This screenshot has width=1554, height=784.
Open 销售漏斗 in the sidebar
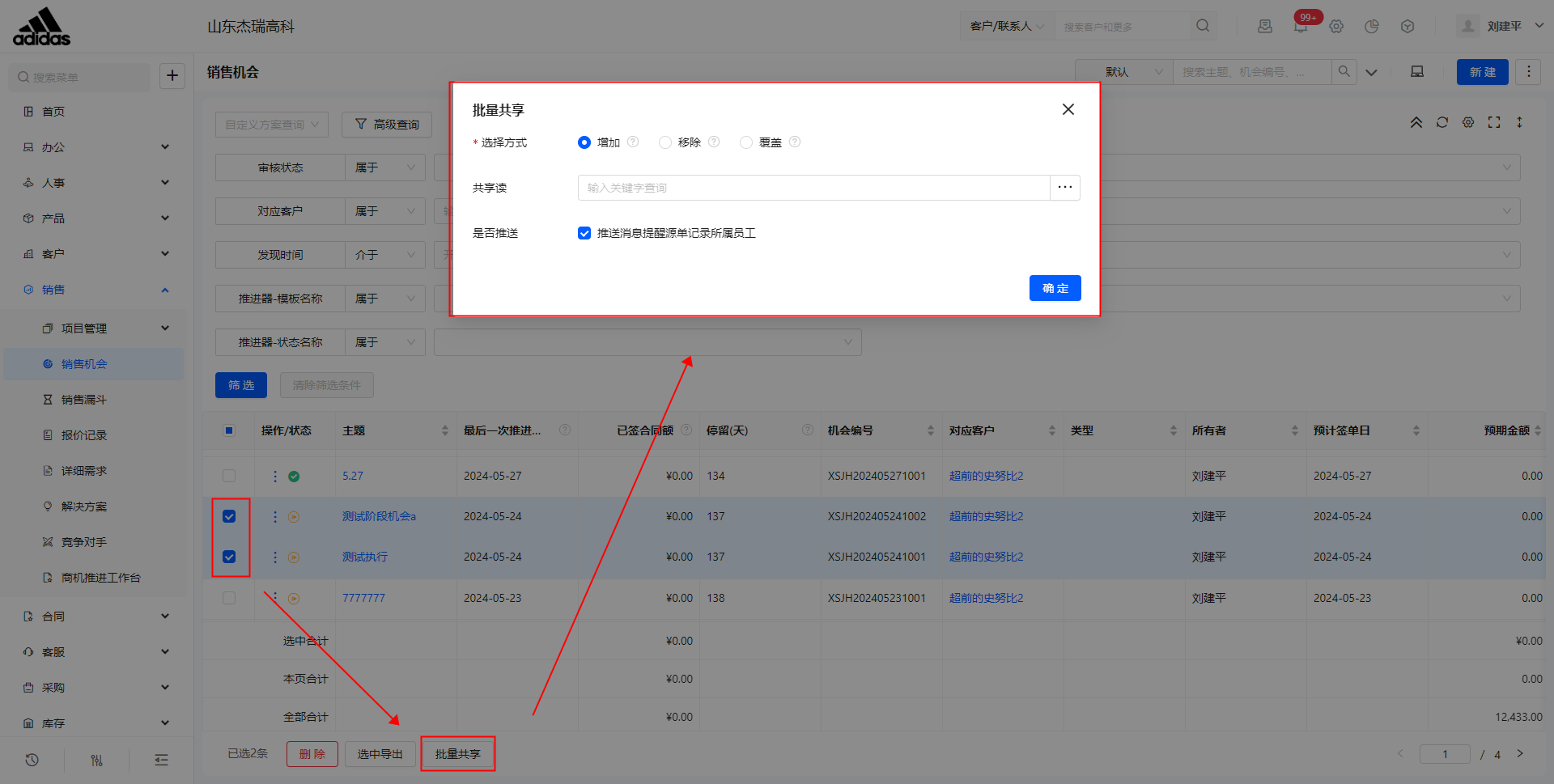tap(84, 400)
